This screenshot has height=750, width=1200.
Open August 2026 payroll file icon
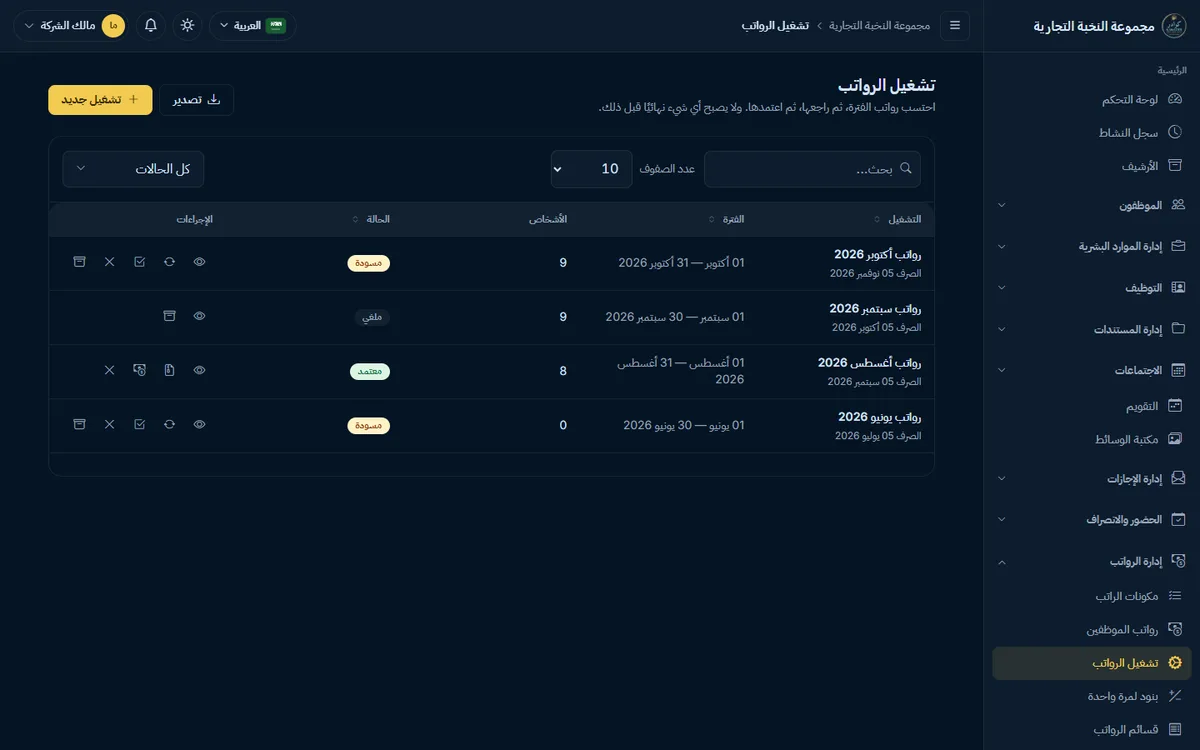(x=170, y=370)
